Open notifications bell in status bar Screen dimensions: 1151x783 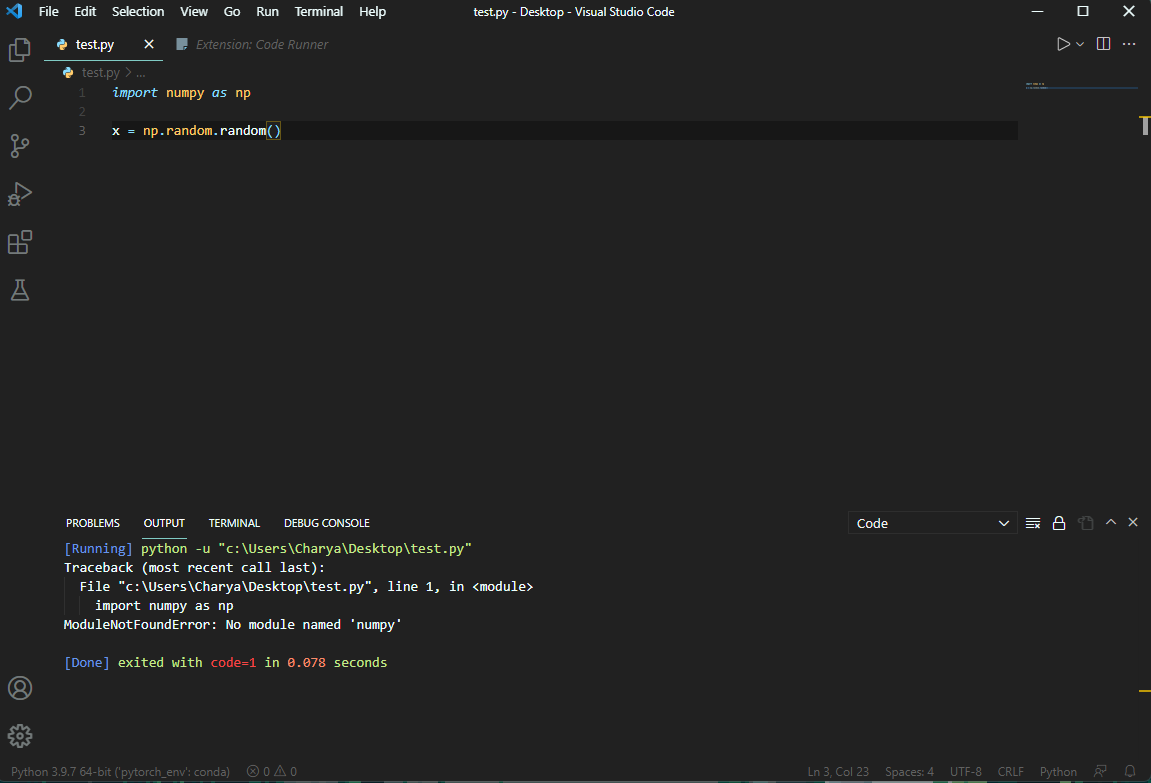1130,771
